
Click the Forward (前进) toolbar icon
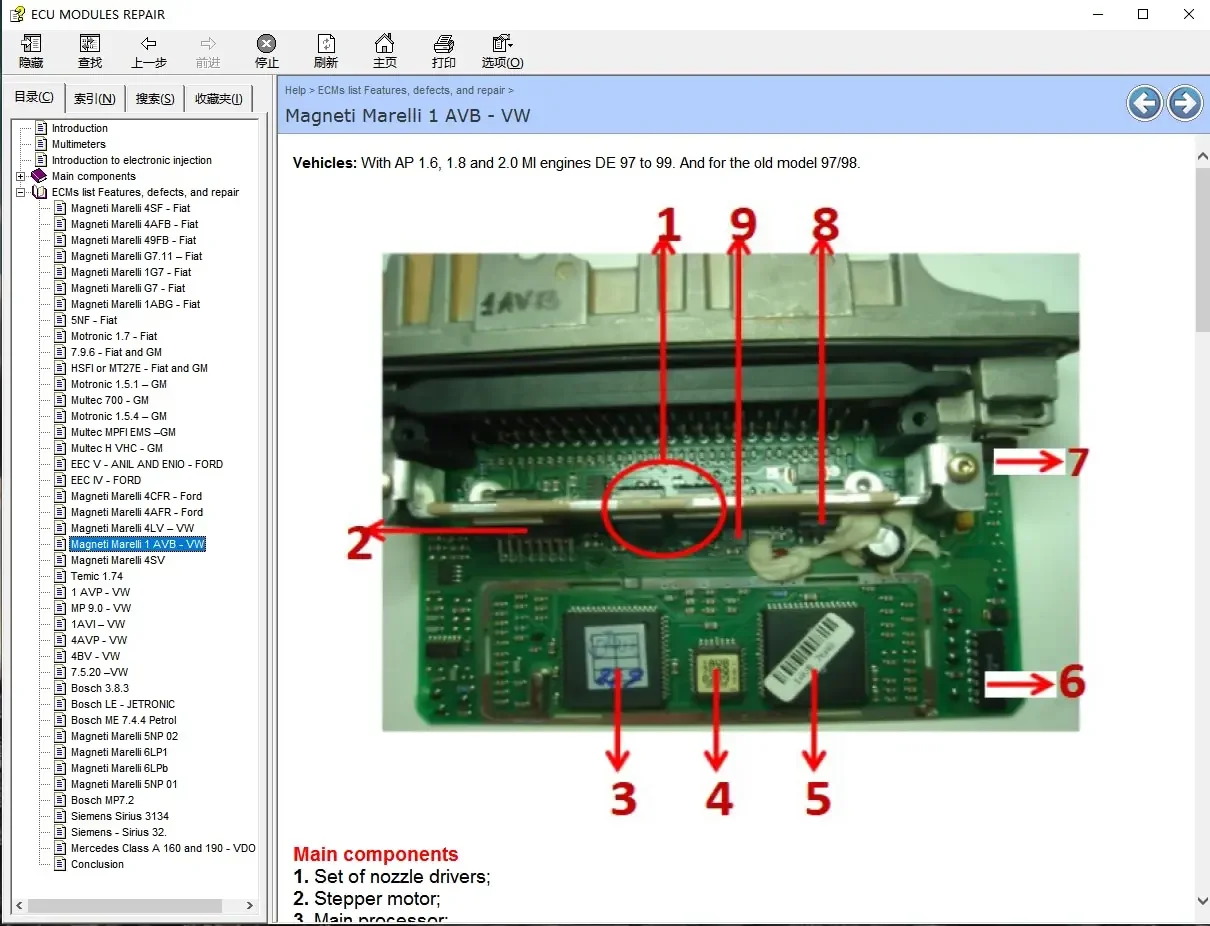click(208, 51)
